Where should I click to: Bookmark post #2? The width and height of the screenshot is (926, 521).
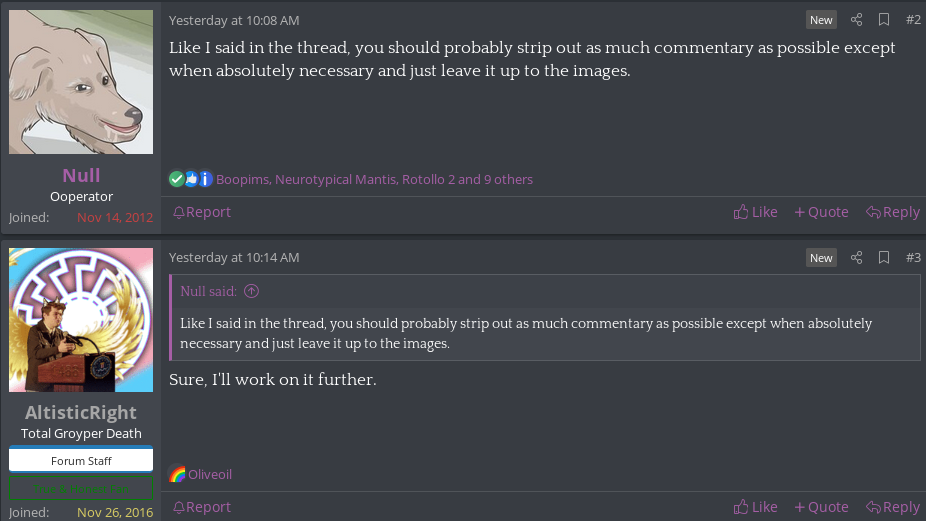point(884,20)
